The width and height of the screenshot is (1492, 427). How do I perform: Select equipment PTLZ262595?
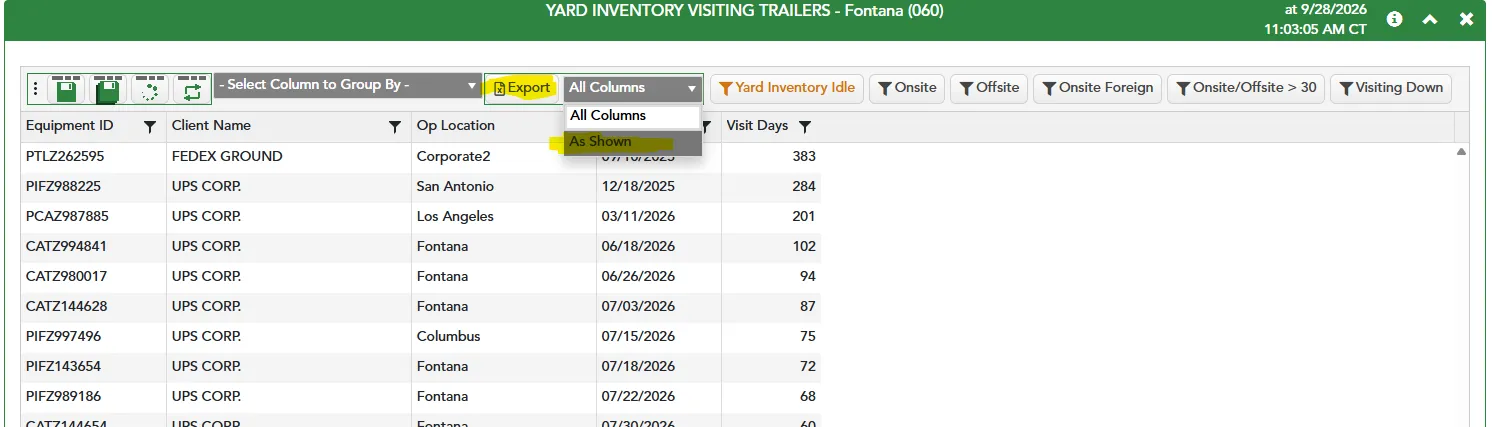point(65,157)
